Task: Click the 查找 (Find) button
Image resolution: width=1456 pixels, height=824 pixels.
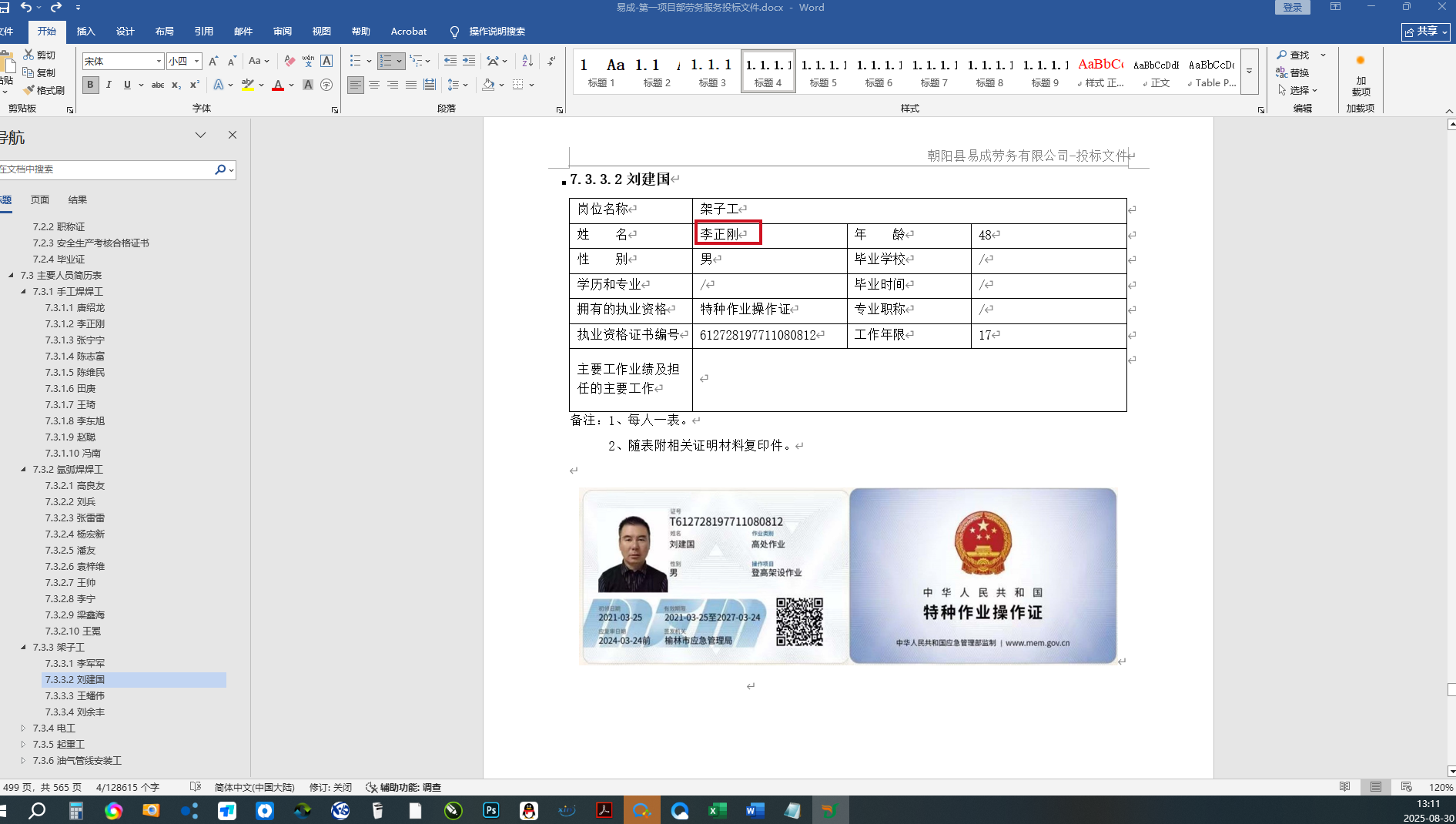Action: (1294, 55)
